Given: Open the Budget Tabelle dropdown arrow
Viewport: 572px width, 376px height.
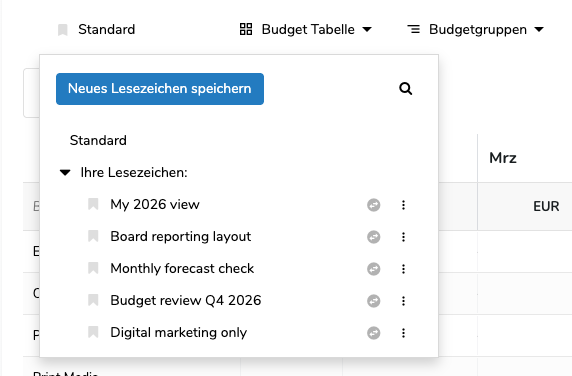Looking at the screenshot, I should [367, 29].
